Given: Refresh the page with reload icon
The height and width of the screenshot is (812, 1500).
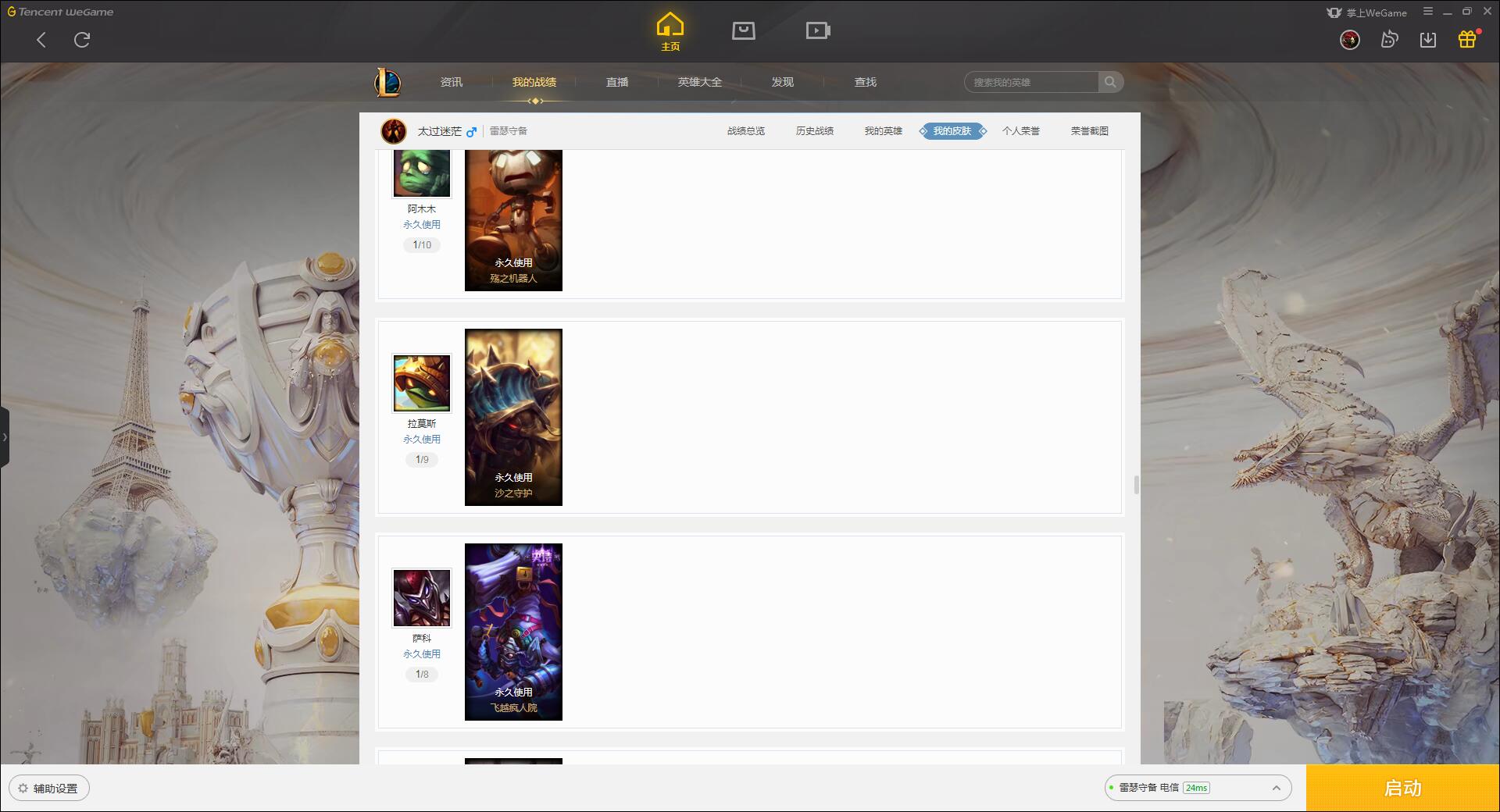Looking at the screenshot, I should (82, 40).
